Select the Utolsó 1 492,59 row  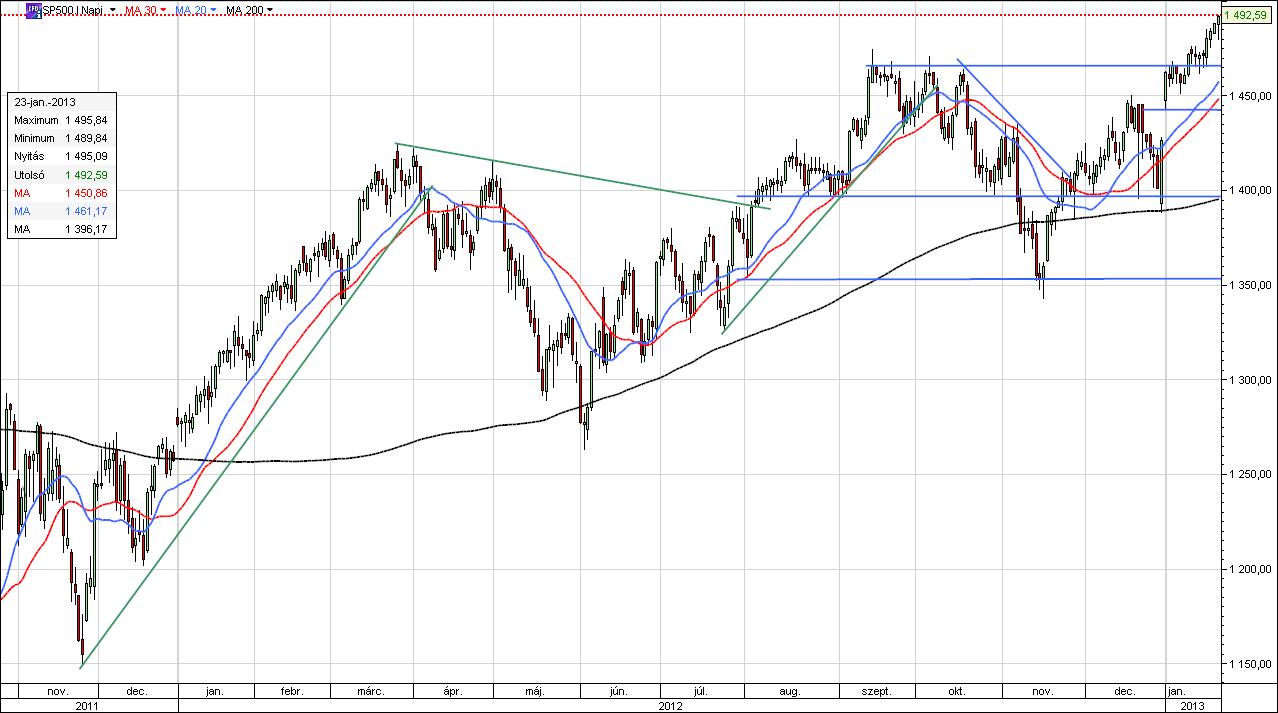click(60, 174)
